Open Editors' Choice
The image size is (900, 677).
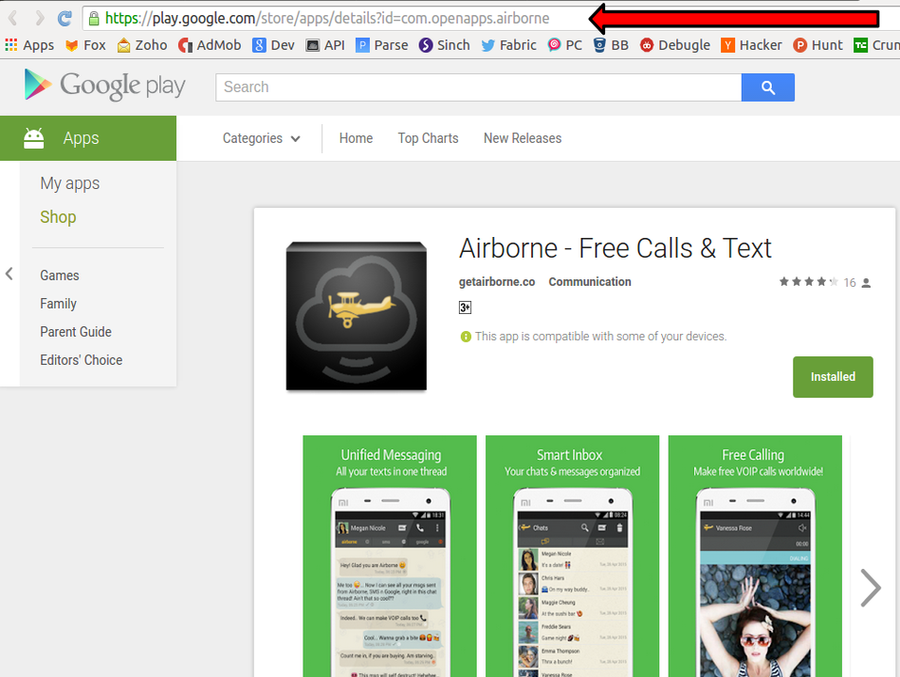[x=81, y=360]
